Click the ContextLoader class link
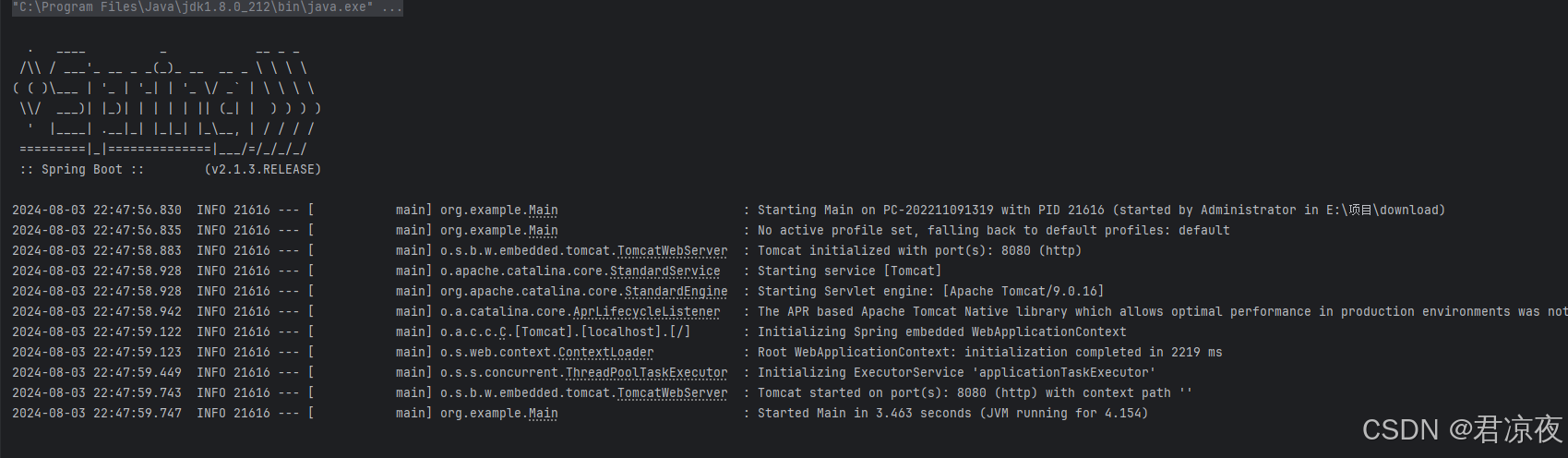 [605, 353]
